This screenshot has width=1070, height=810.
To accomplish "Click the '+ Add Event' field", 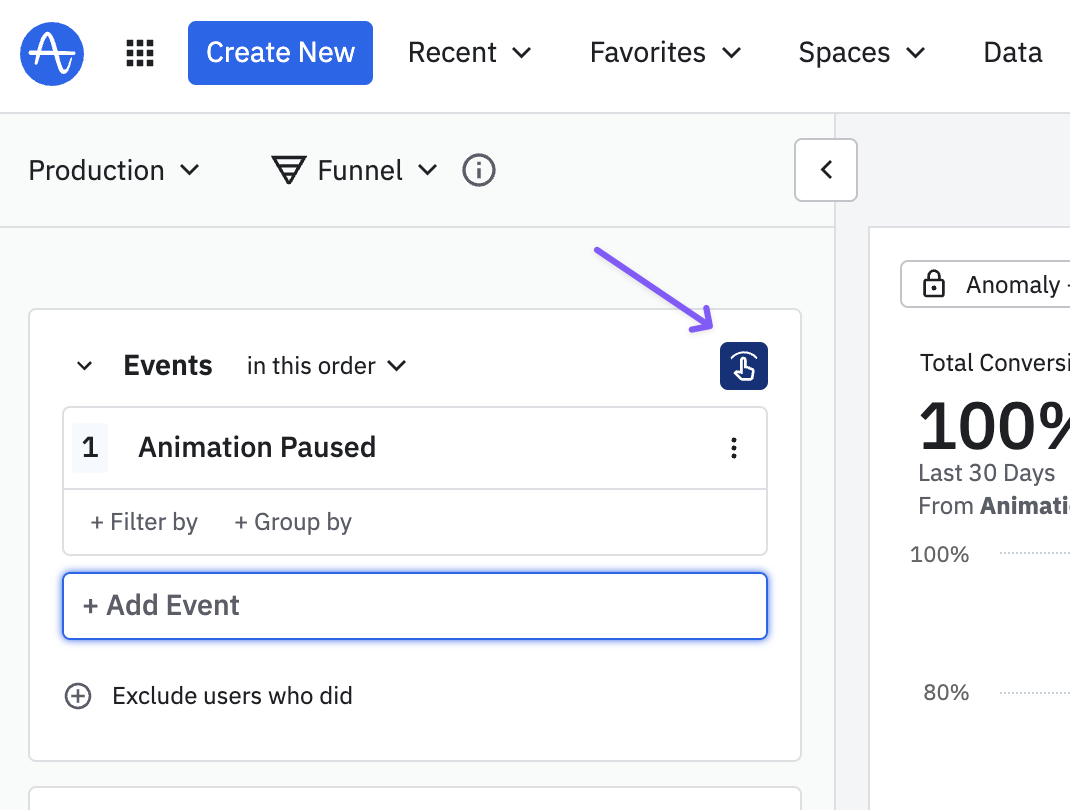I will [x=414, y=606].
